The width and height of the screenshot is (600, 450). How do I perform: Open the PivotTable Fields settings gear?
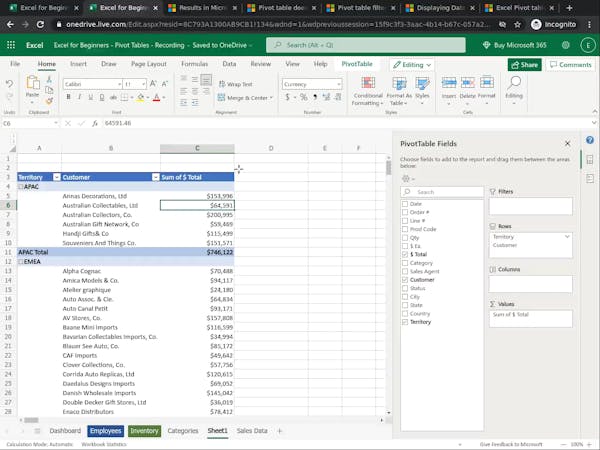[x=408, y=179]
